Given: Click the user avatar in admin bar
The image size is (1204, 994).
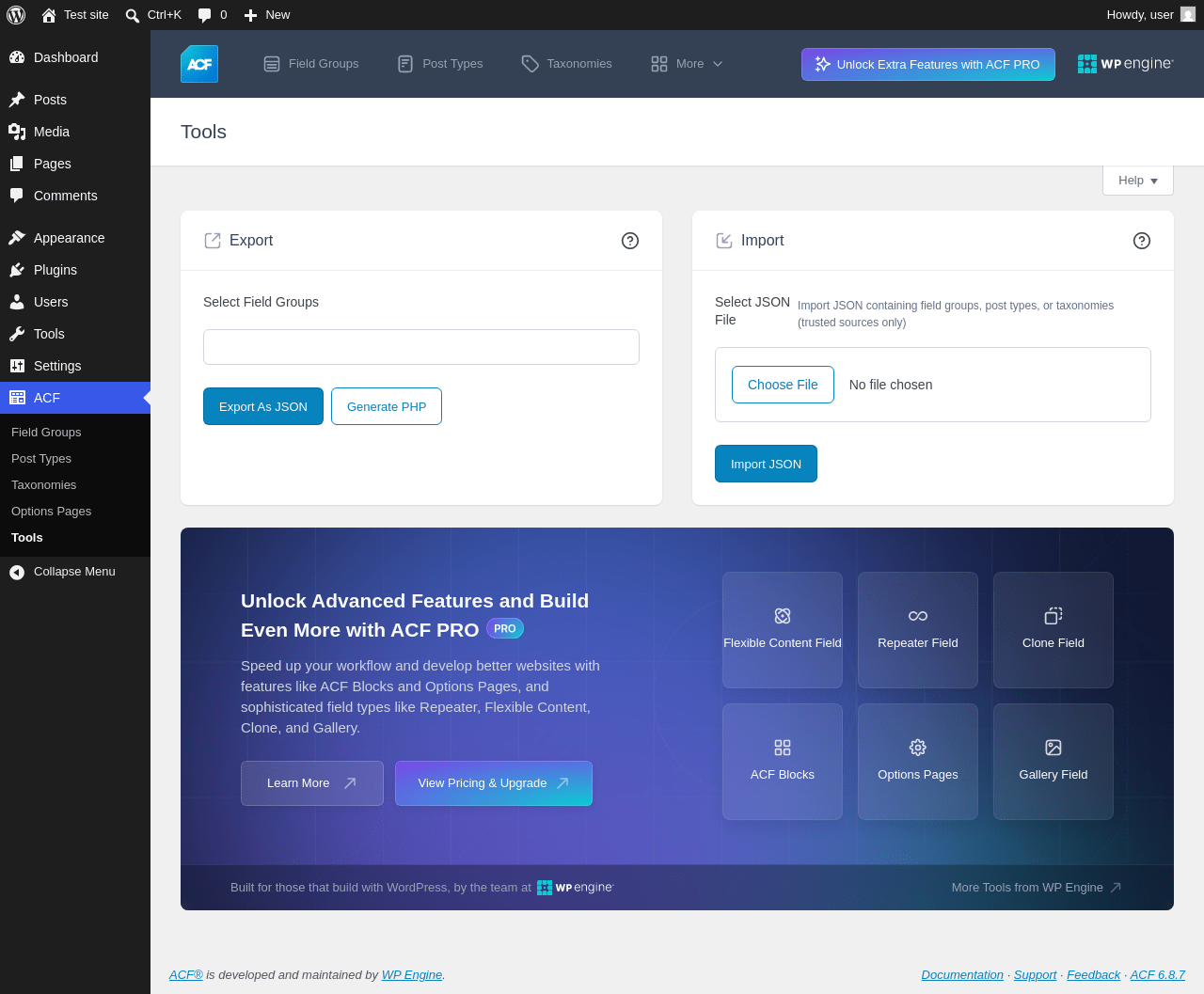Looking at the screenshot, I should click(1188, 15).
